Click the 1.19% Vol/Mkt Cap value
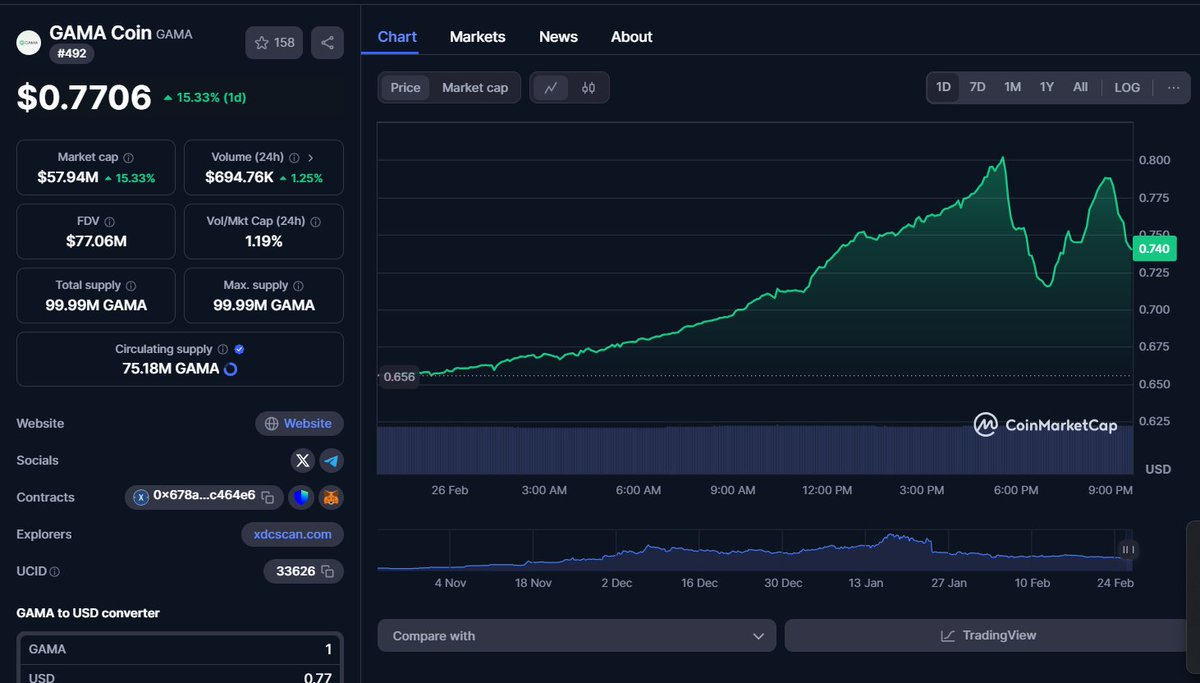1200x683 pixels. [264, 241]
